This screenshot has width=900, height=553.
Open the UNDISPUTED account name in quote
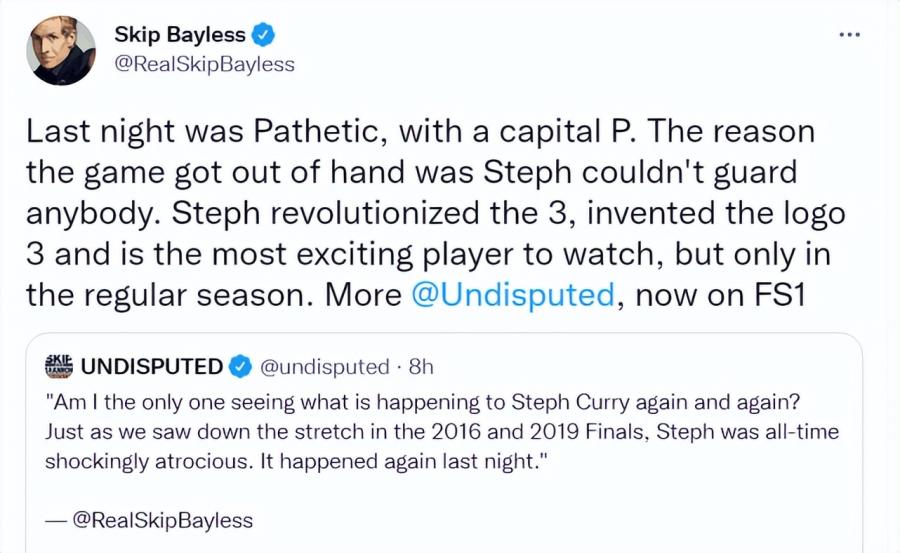pyautogui.click(x=152, y=366)
